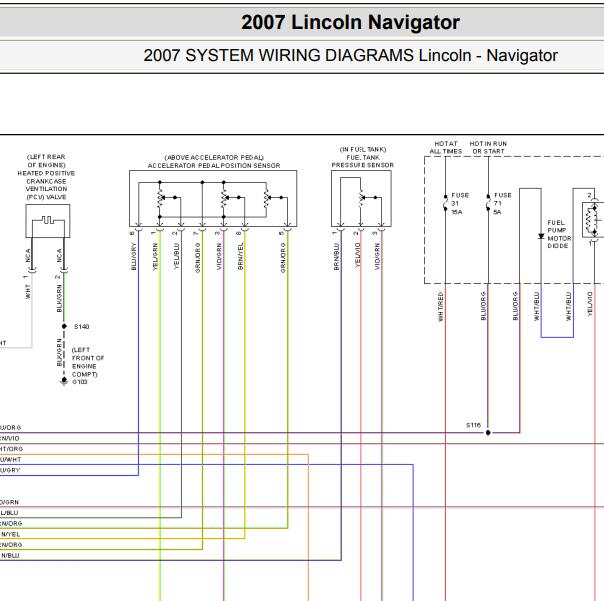This screenshot has width=604, height=601.
Task: Click the fuel tank pressure sensor potentiometer symbol
Action: pos(361,198)
